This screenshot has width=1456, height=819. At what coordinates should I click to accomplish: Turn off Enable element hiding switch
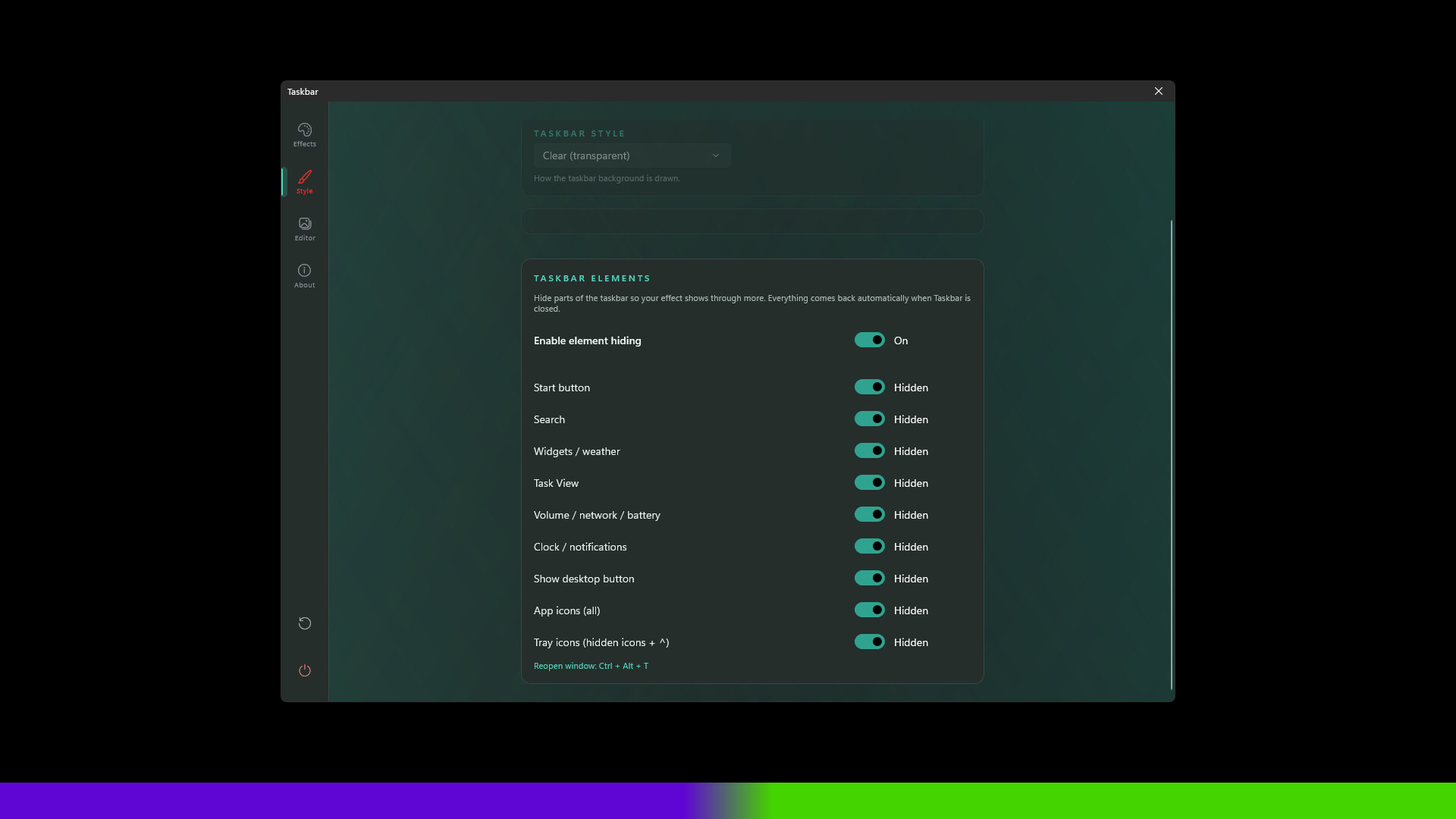click(x=869, y=340)
